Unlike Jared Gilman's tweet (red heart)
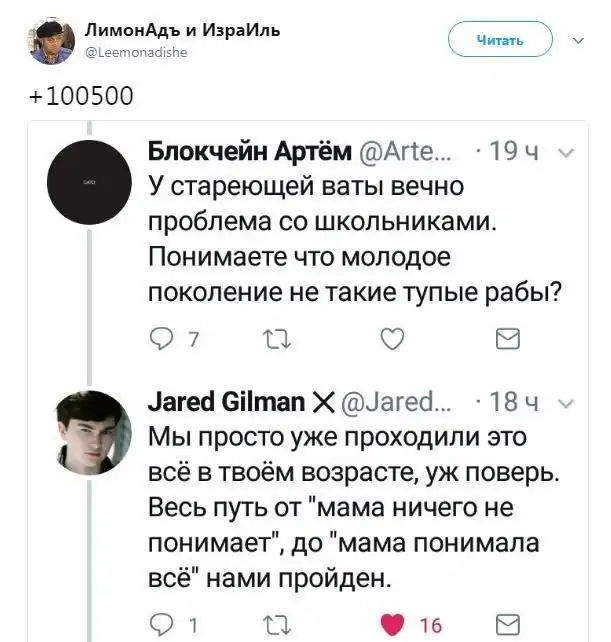Viewport: 611px width, 642px height. pyautogui.click(x=393, y=625)
